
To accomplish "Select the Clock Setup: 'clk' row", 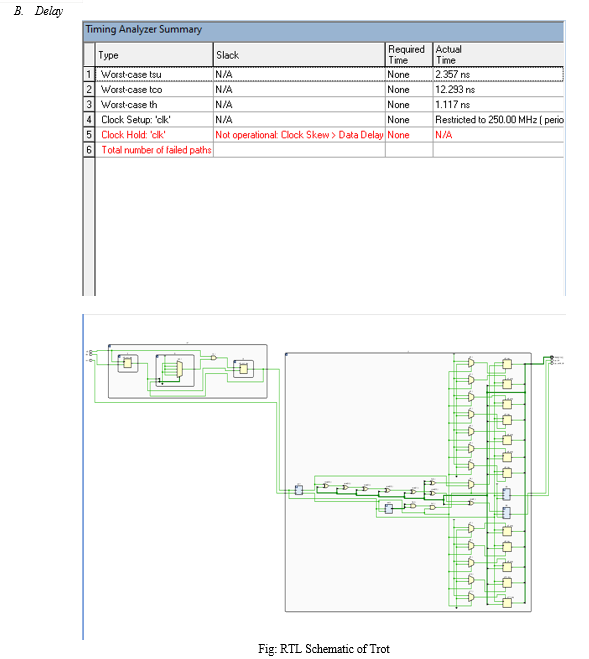I will 330,119.
